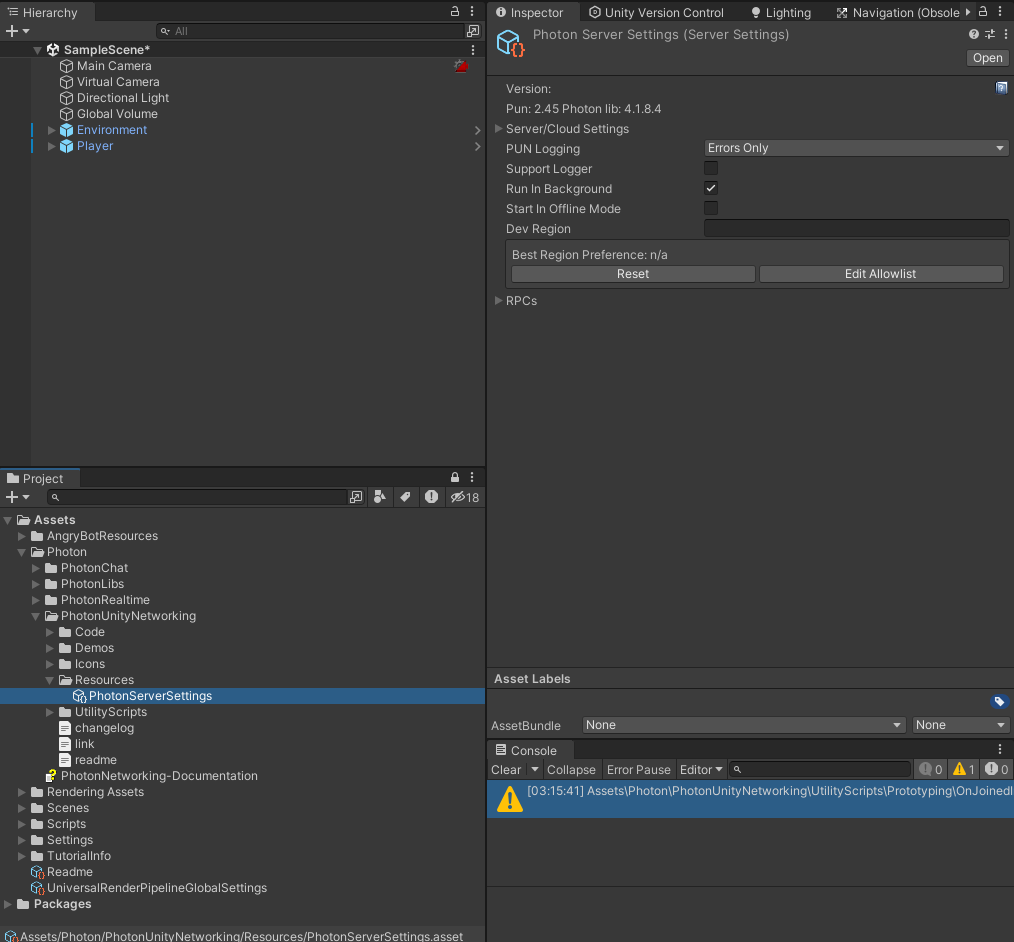Expand PhotonChat folder
The image size is (1014, 942).
tap(36, 568)
